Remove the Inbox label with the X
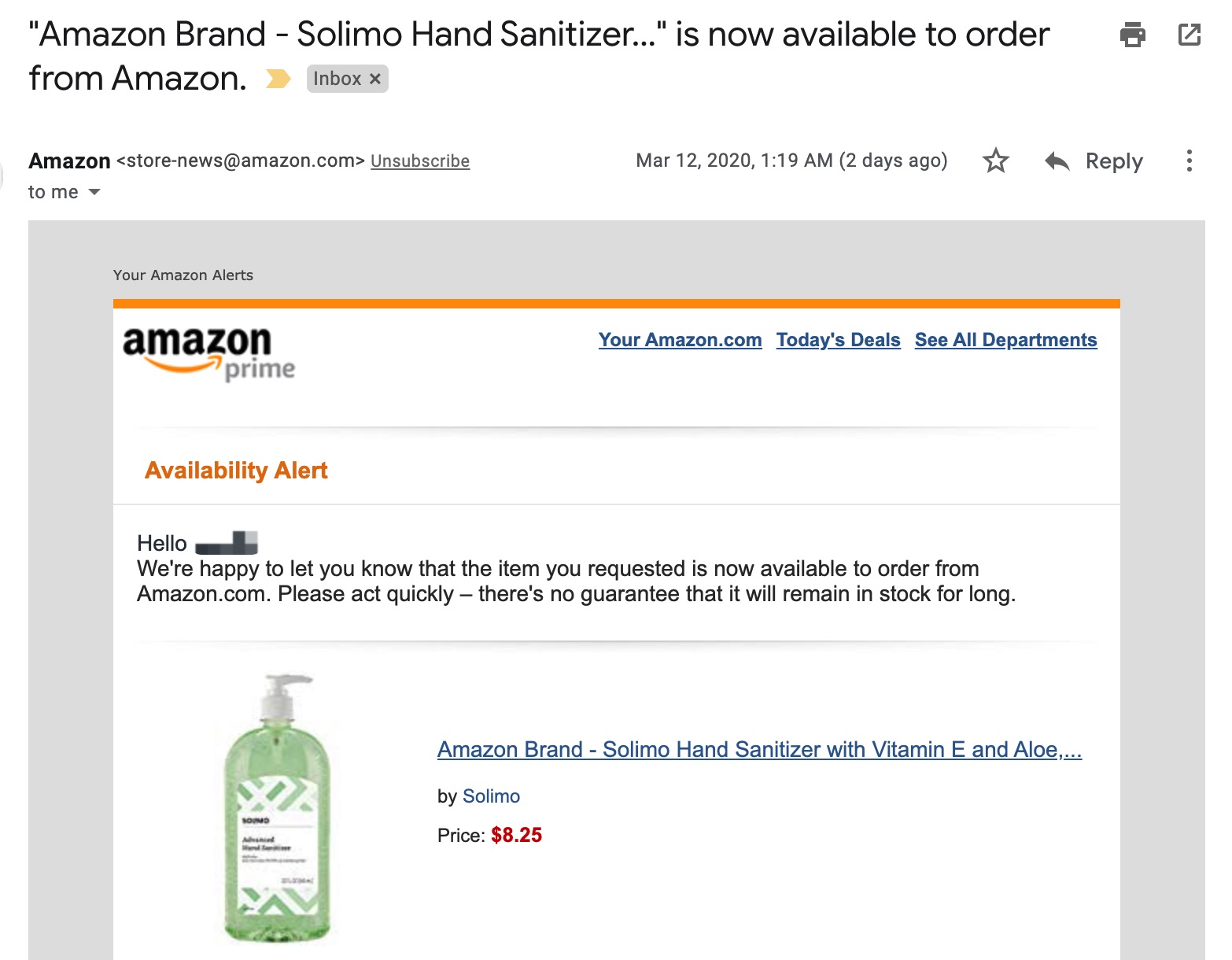This screenshot has width=1232, height=960. click(x=375, y=79)
